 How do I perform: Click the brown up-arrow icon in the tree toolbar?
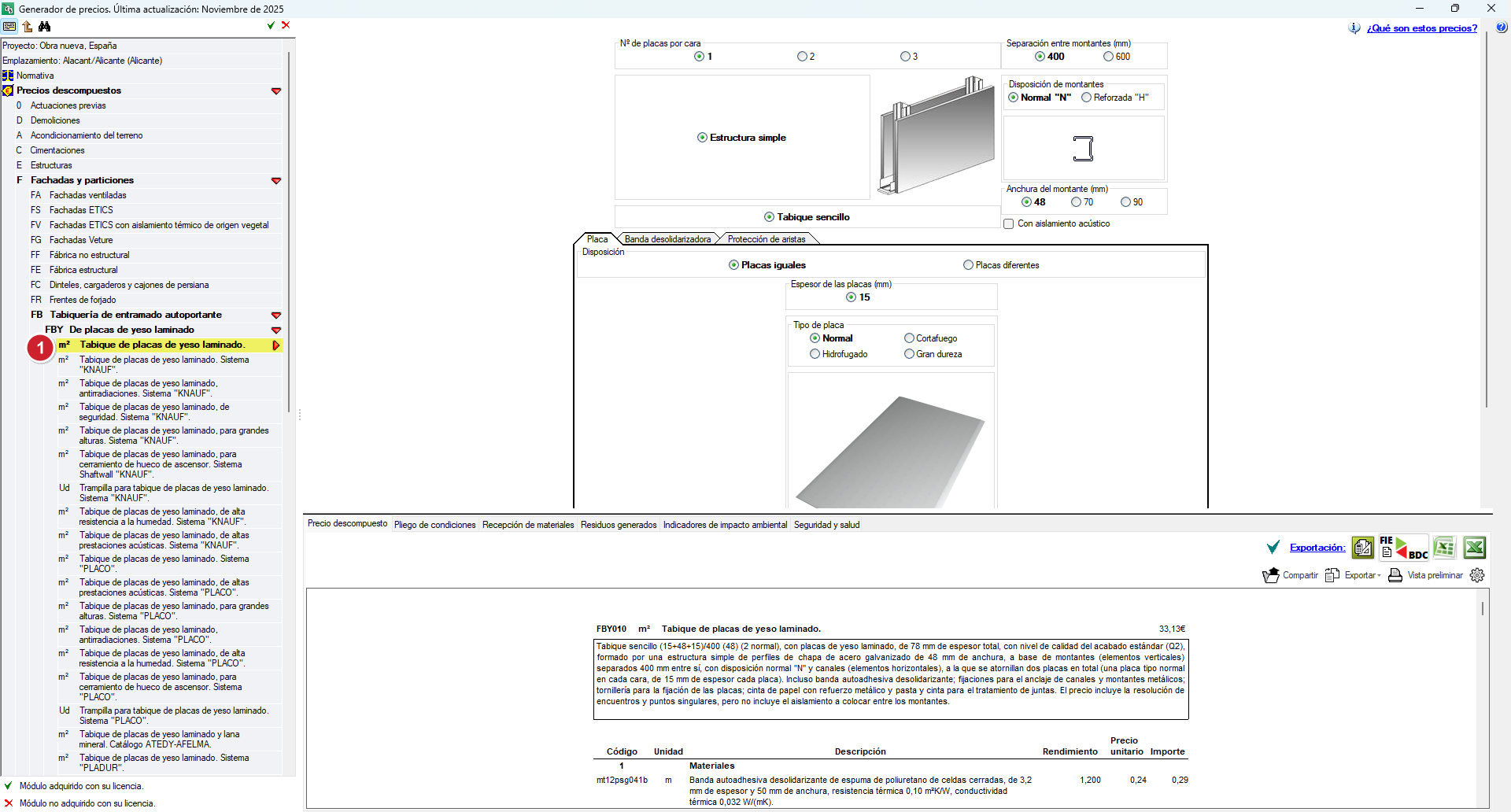coord(28,26)
